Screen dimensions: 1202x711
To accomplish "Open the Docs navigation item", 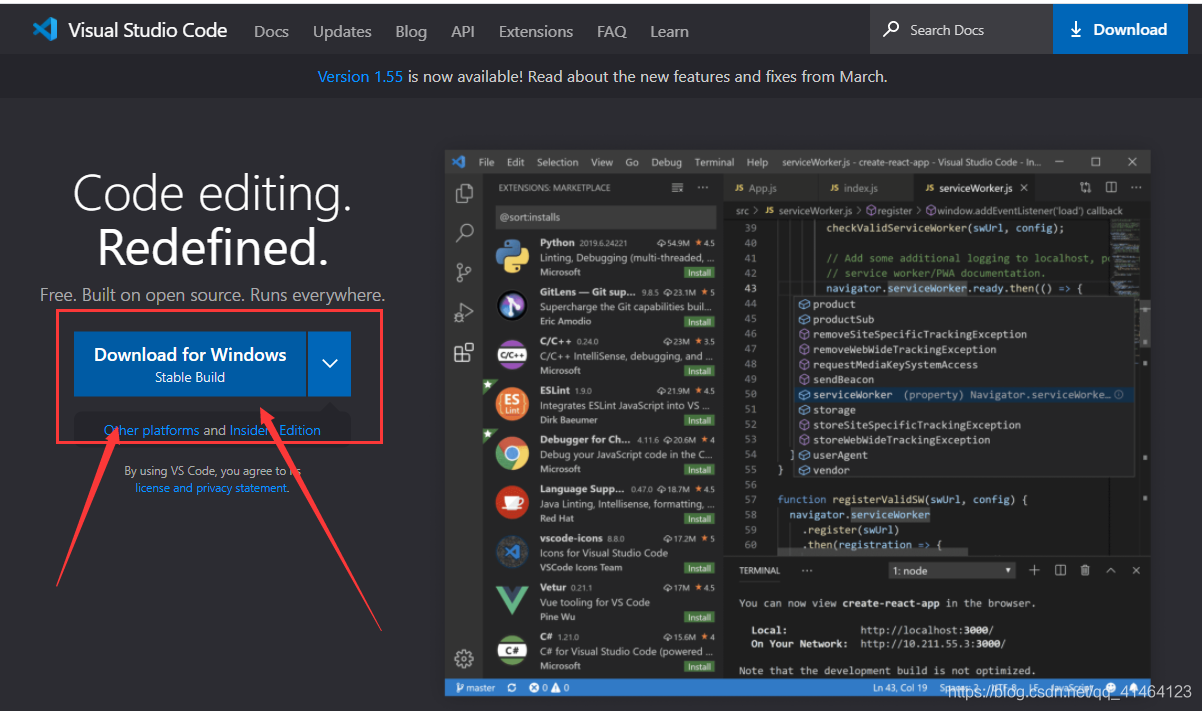I will 271,31.
